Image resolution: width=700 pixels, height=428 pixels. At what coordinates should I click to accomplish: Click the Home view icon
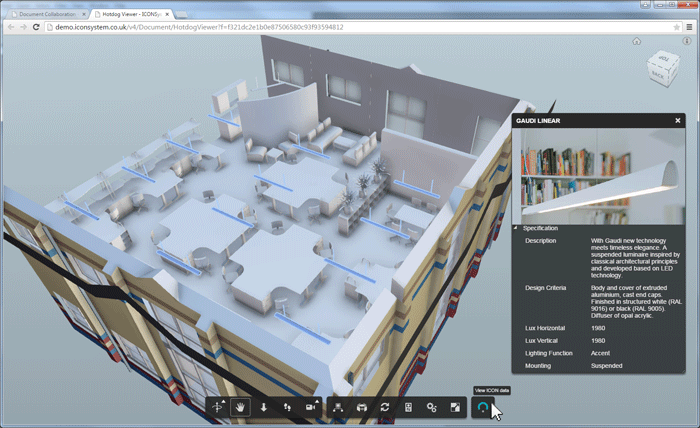point(636,42)
